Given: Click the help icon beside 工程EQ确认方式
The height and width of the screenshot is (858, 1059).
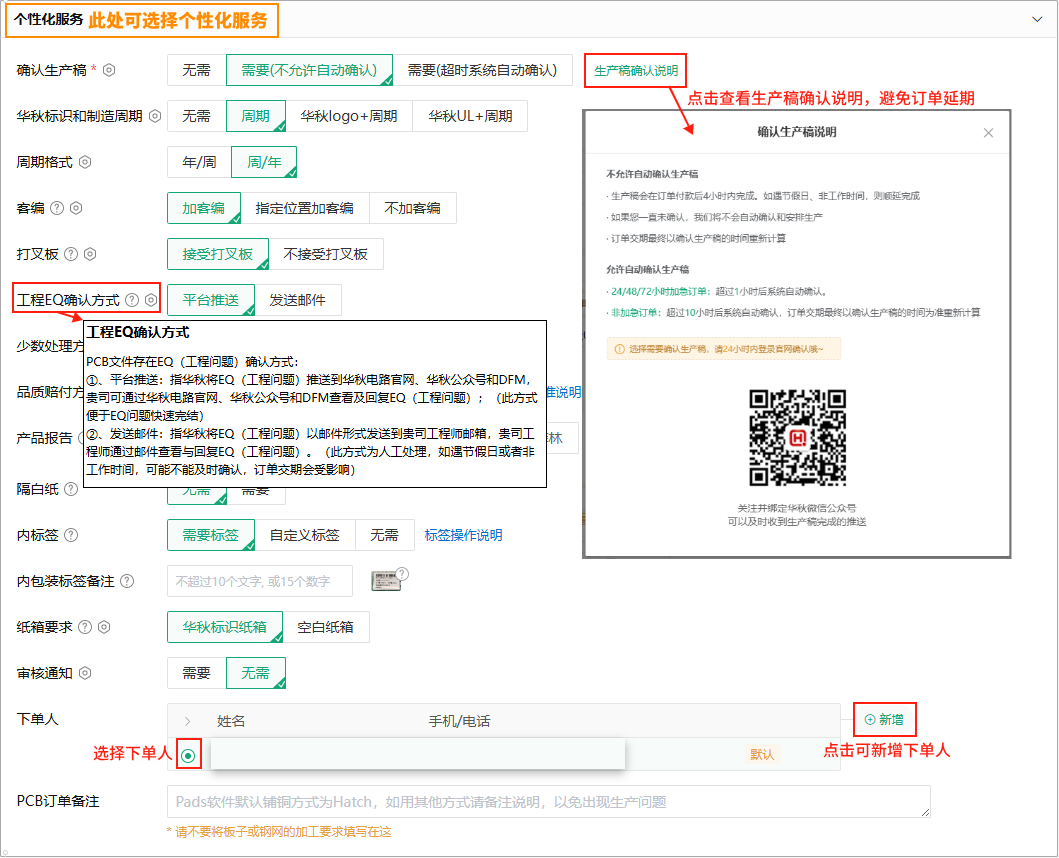Looking at the screenshot, I should (x=132, y=300).
